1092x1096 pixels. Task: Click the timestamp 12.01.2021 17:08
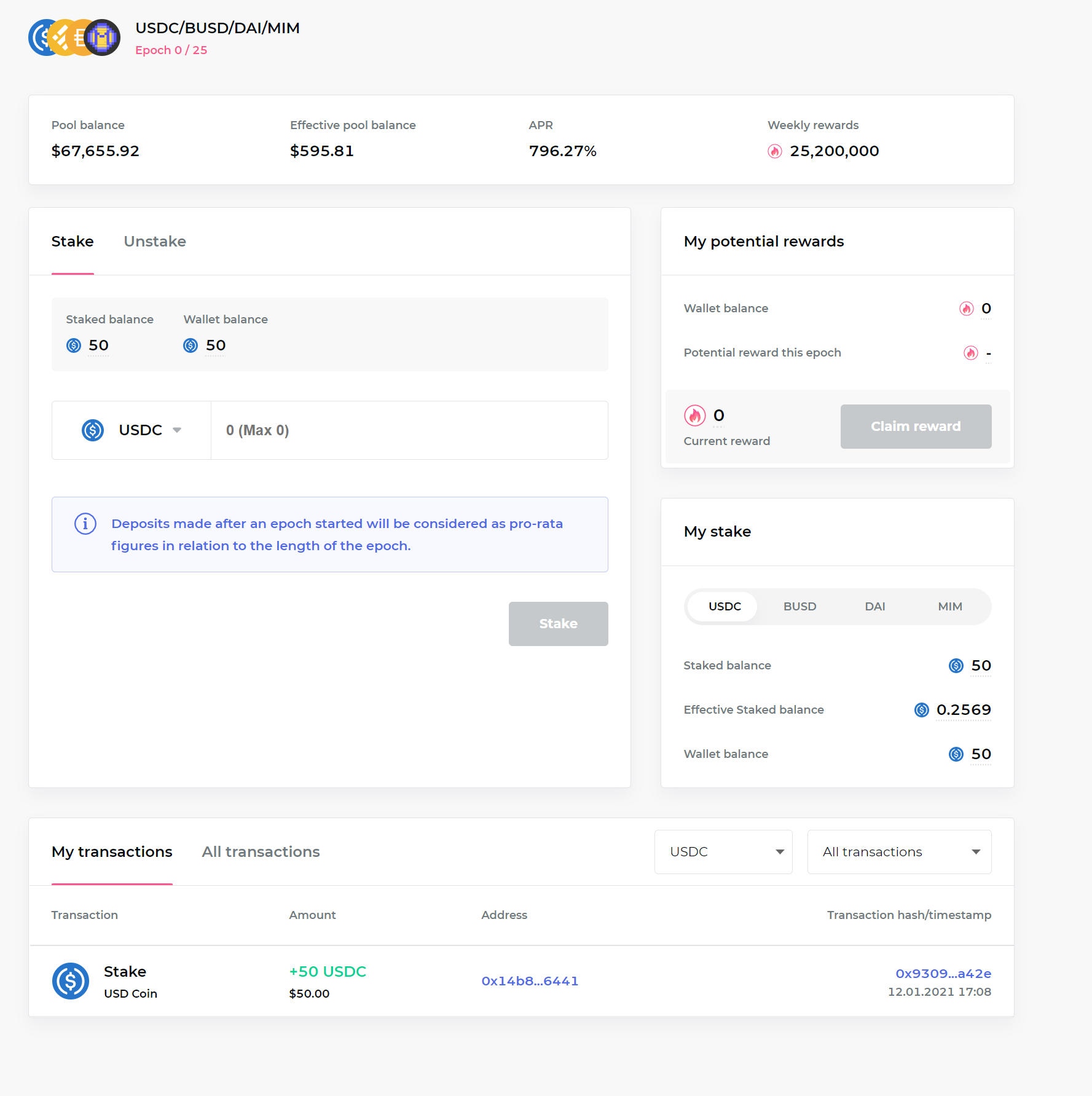click(x=940, y=992)
